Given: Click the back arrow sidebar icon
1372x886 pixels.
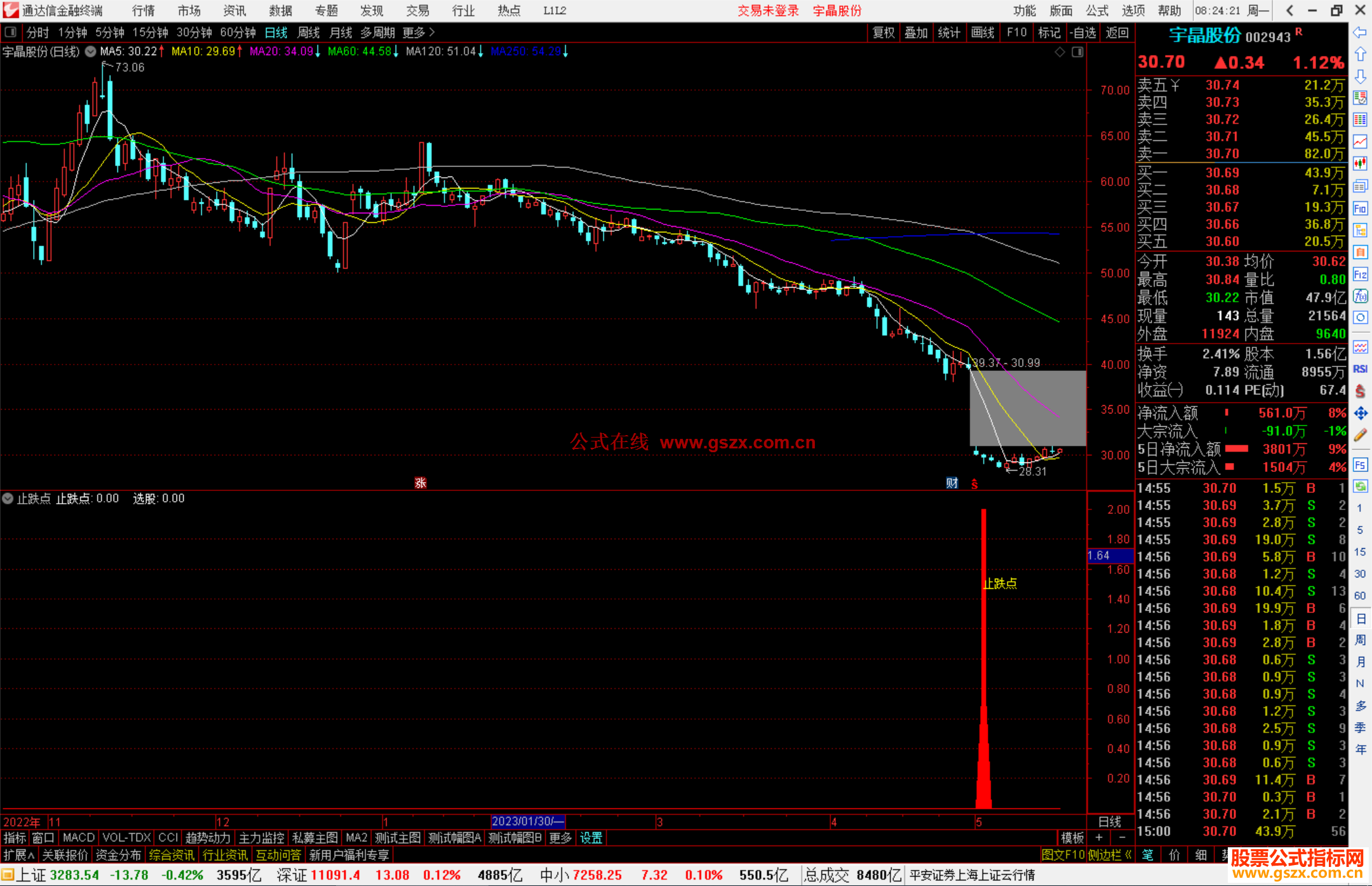Looking at the screenshot, I should [x=1360, y=32].
